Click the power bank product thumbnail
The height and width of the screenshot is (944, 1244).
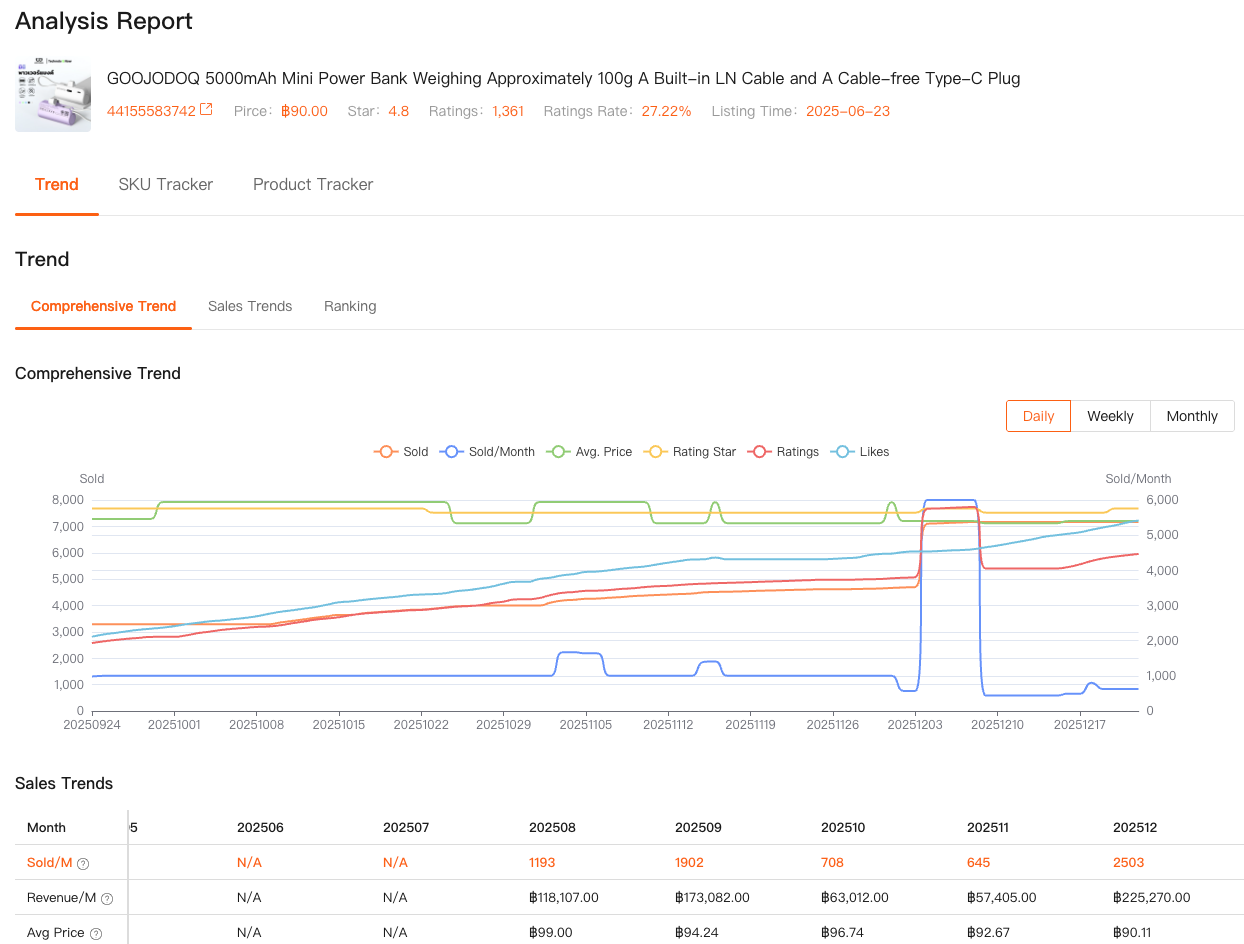click(x=53, y=95)
